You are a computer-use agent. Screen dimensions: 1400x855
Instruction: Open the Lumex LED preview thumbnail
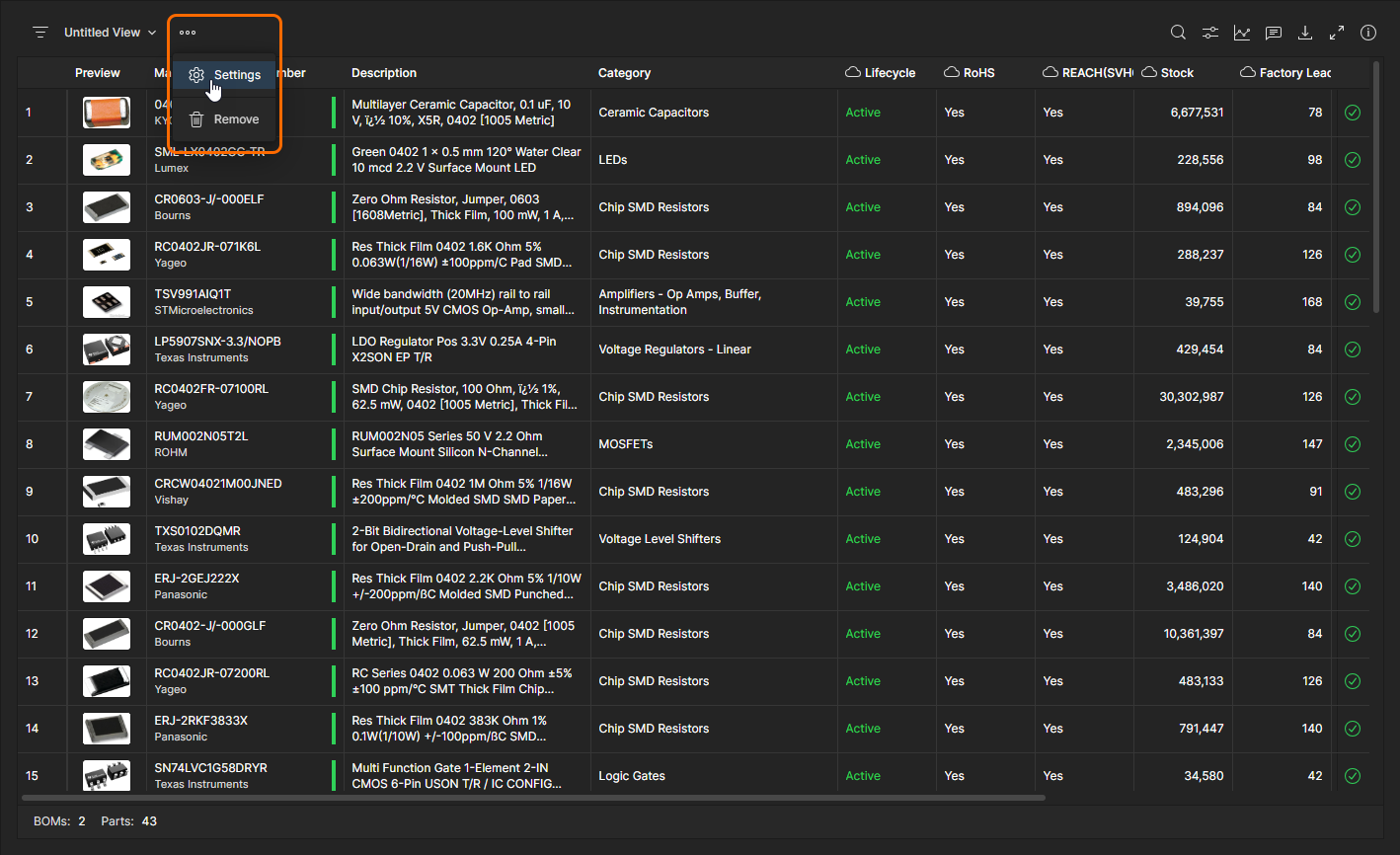tap(107, 160)
